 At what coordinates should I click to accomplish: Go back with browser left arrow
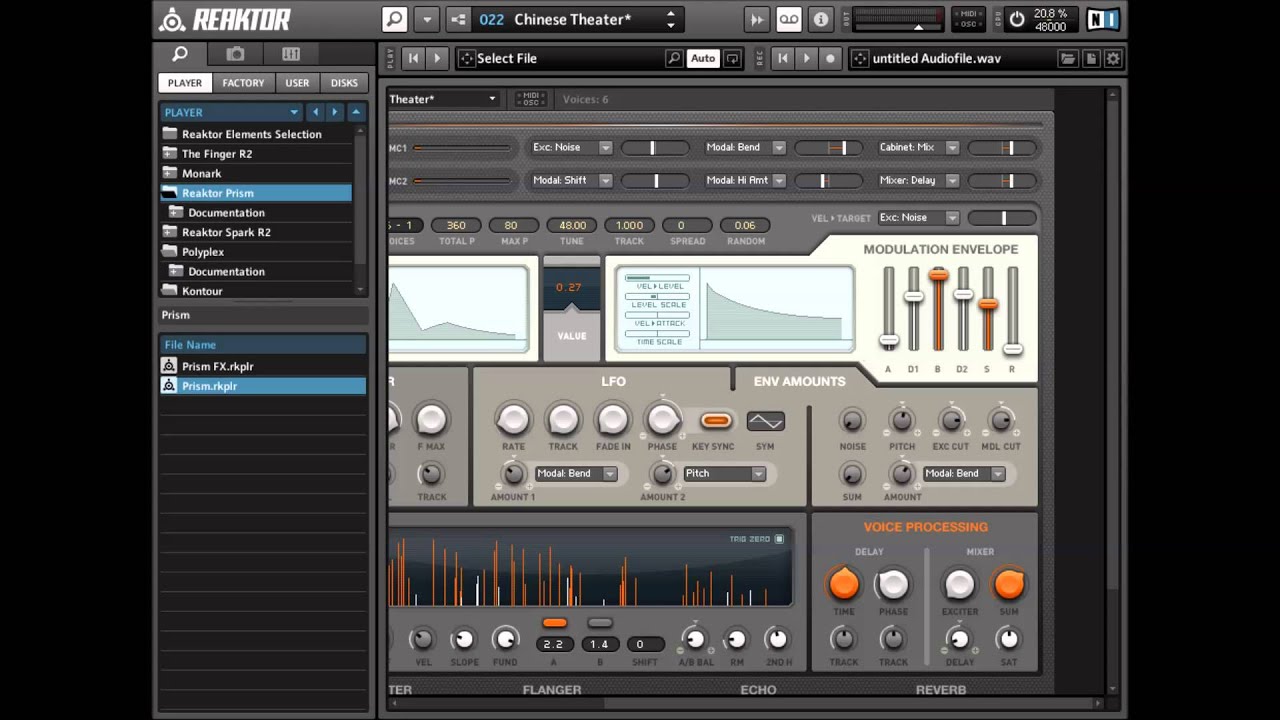click(315, 112)
